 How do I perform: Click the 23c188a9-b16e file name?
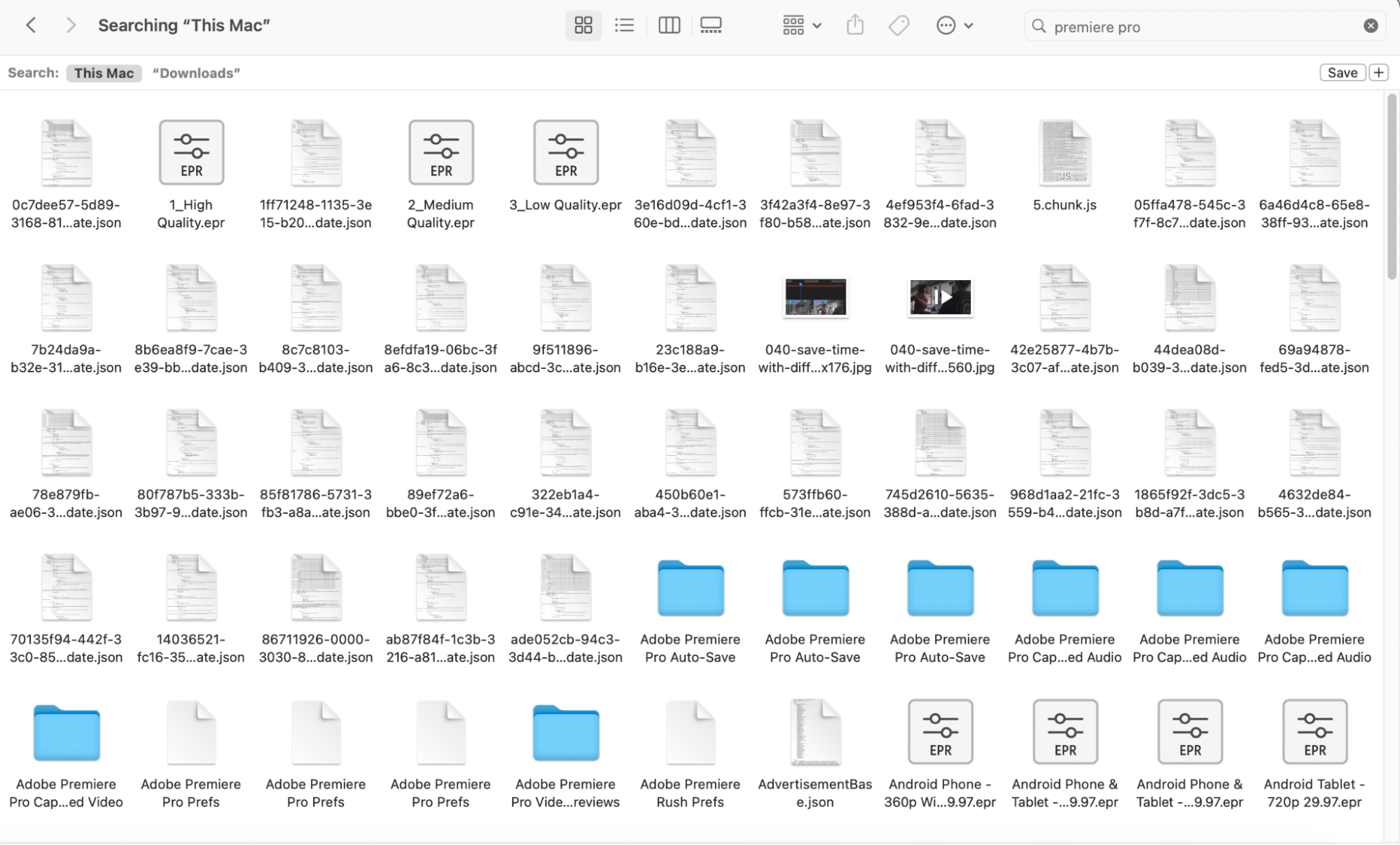pos(690,358)
